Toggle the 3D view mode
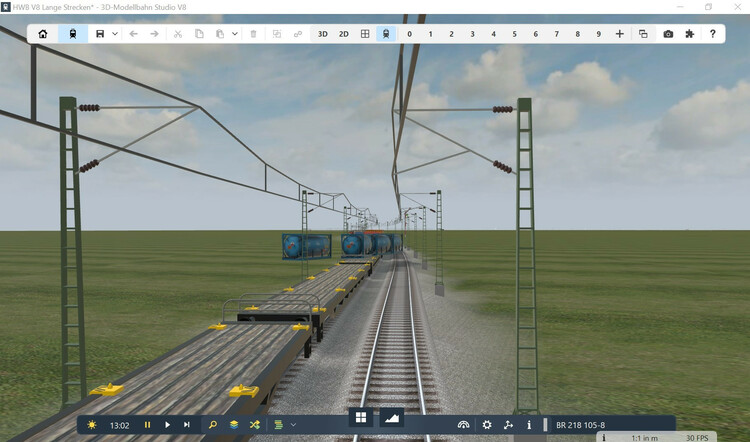 point(323,34)
